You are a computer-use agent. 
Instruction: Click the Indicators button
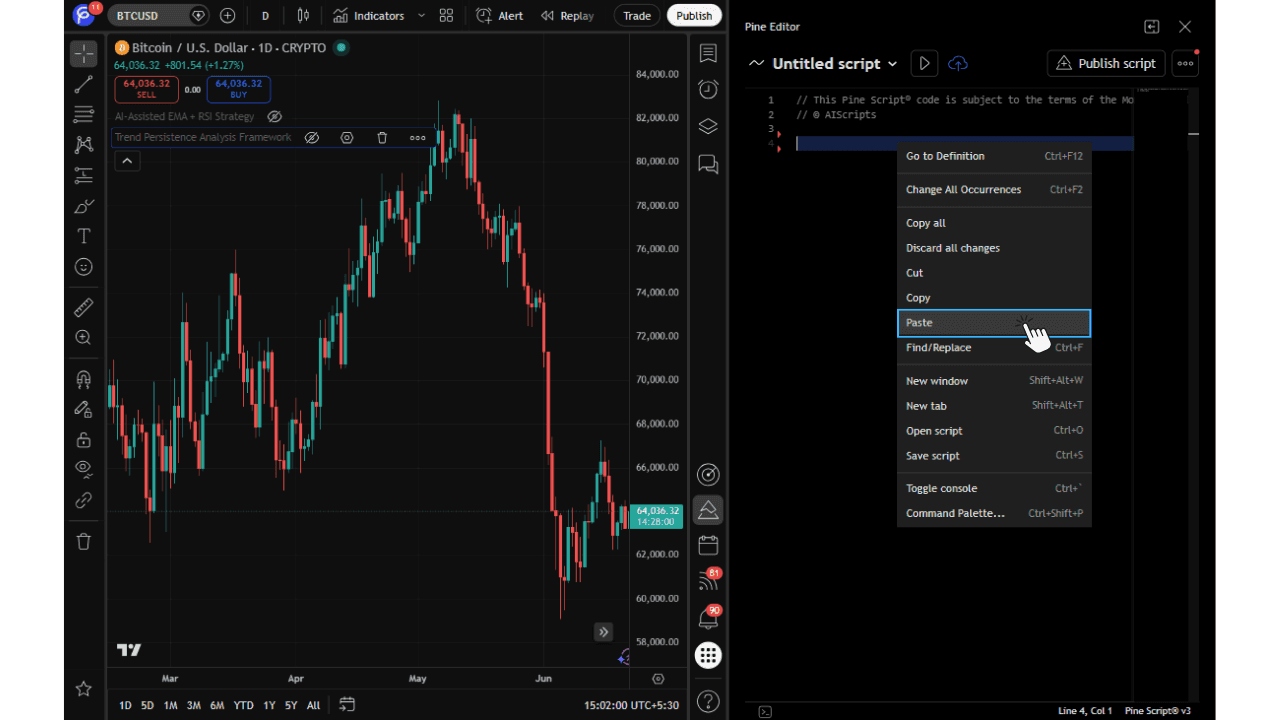click(x=369, y=15)
